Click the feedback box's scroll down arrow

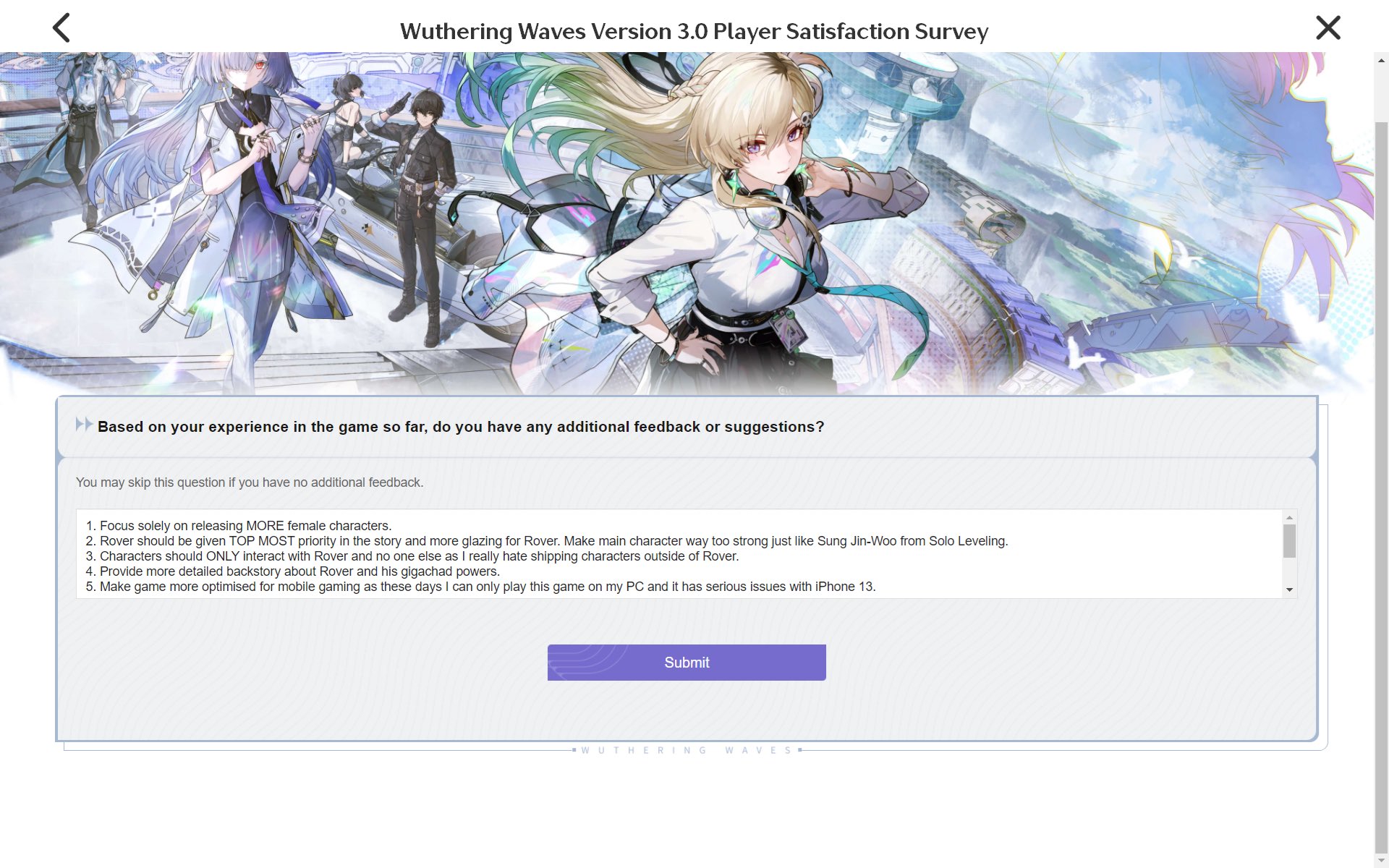pyautogui.click(x=1289, y=590)
